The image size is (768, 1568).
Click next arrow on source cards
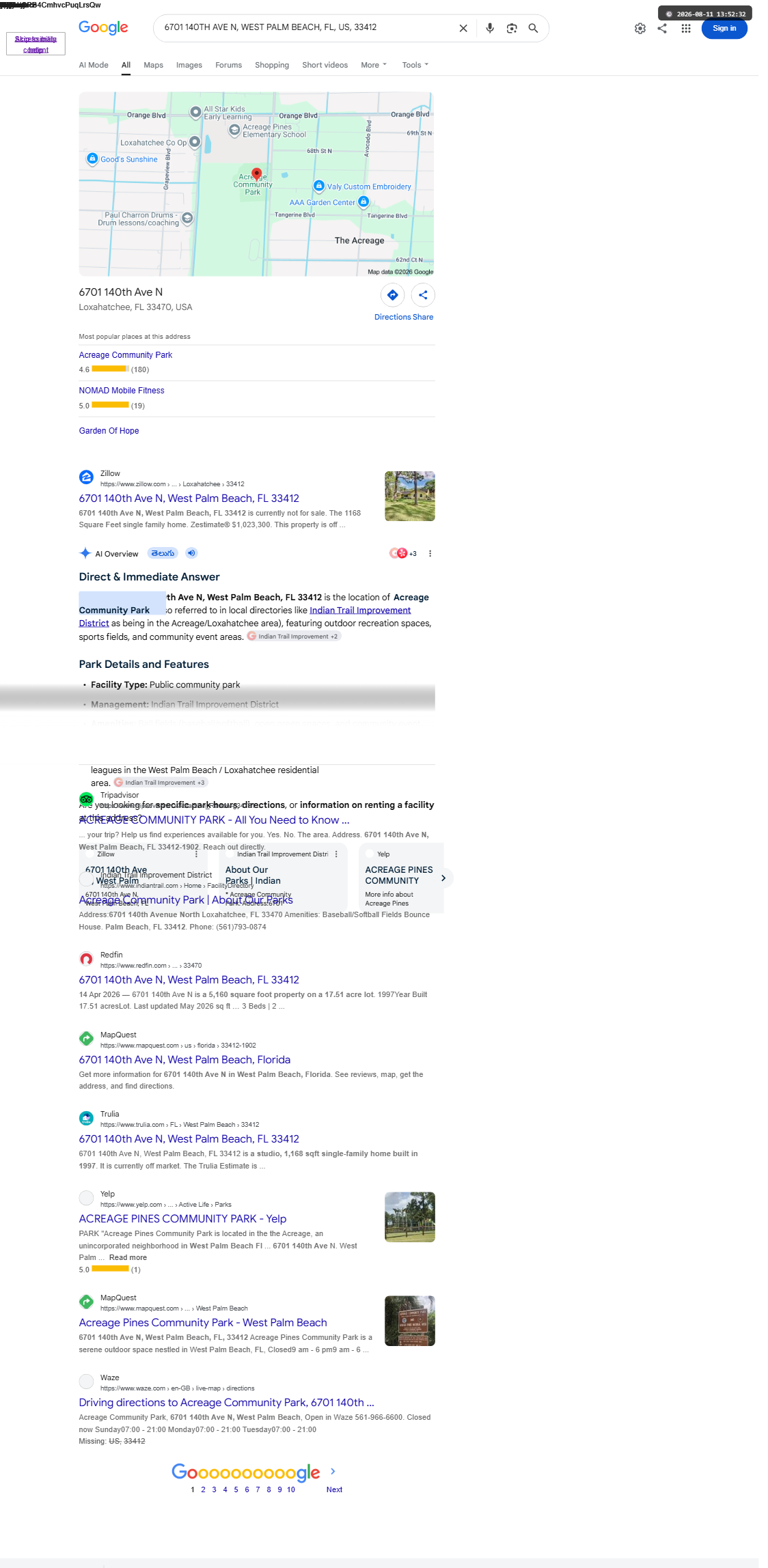click(443, 878)
